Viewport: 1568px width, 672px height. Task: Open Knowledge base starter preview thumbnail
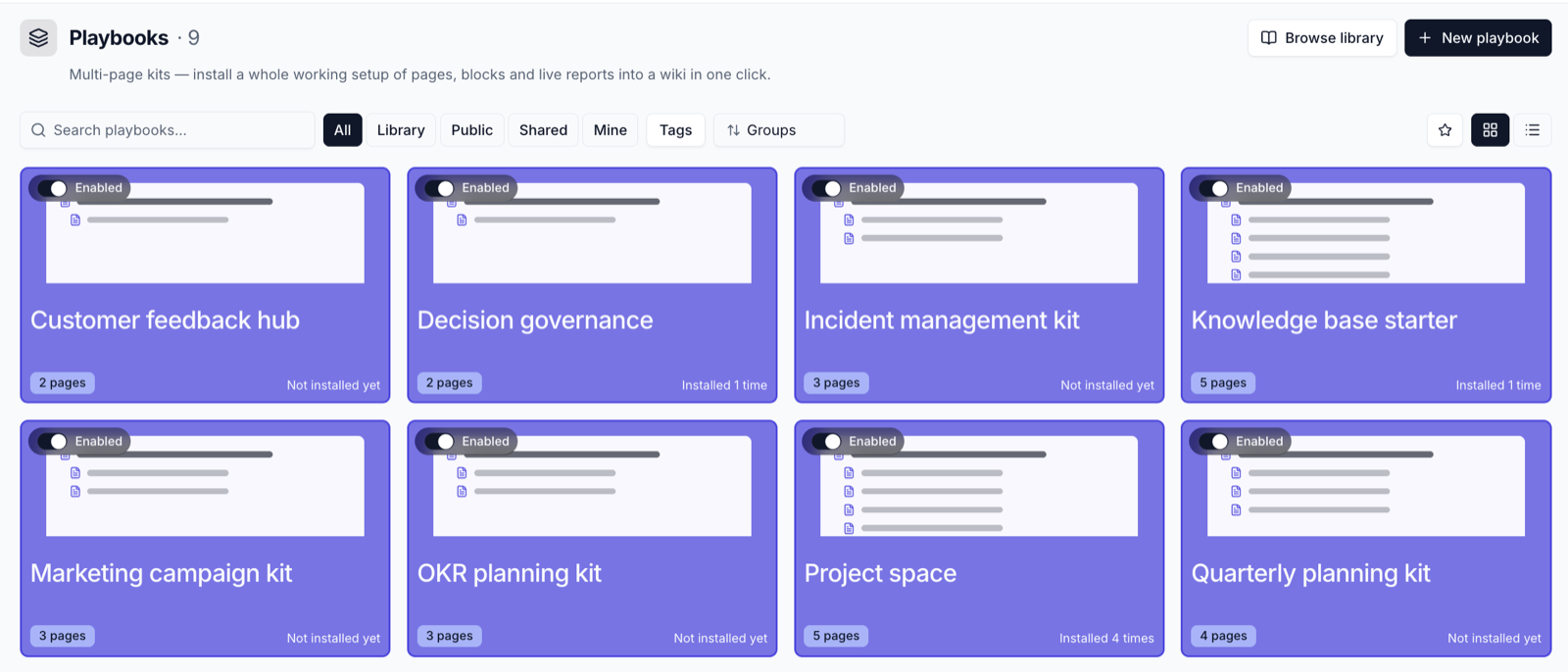[1366, 233]
